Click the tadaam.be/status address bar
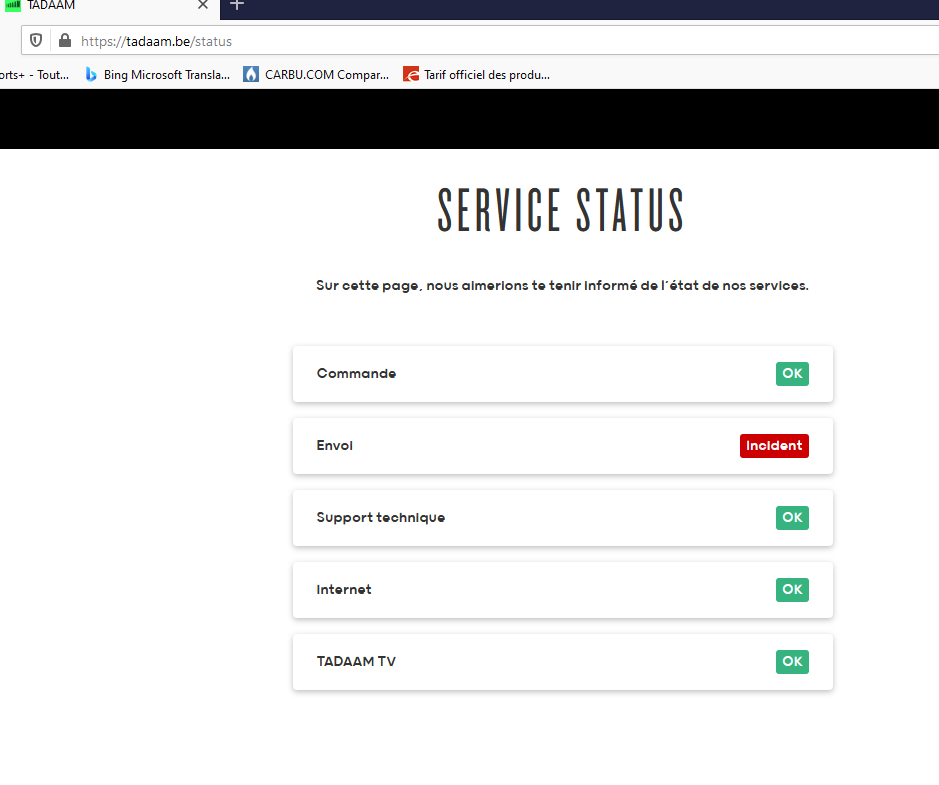This screenshot has width=939, height=785. tap(479, 41)
